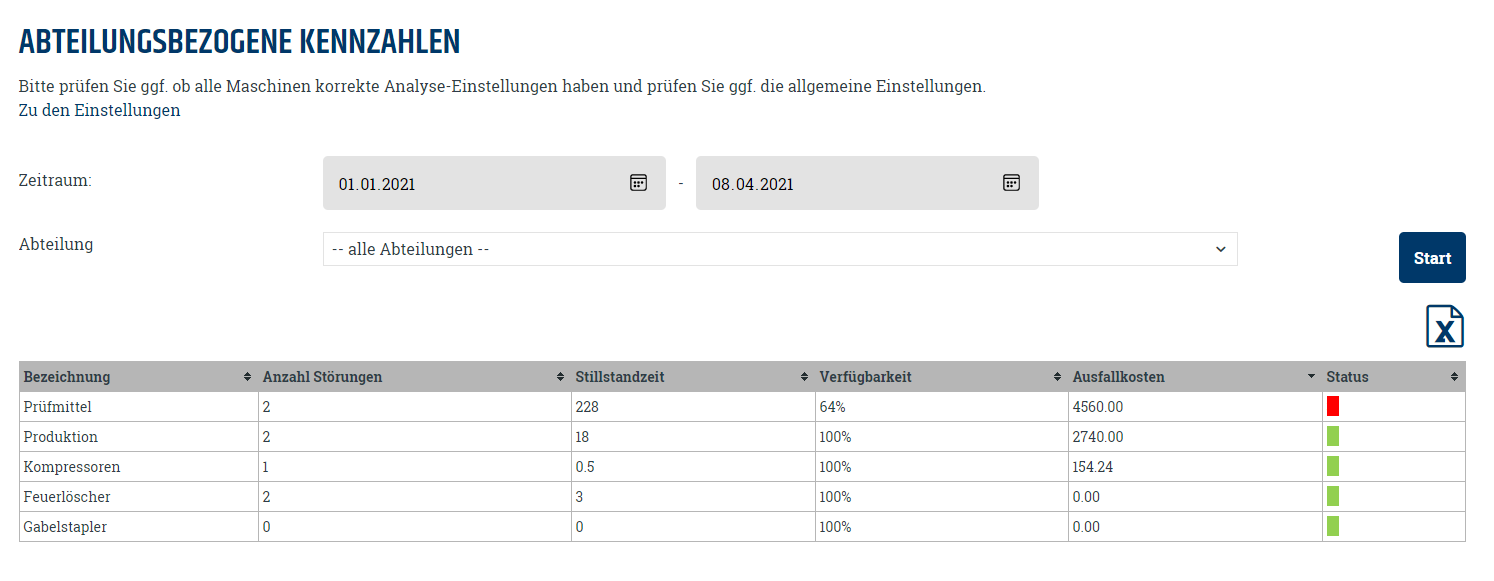This screenshot has width=1494, height=581.
Task: Sort by Stillstandzeit column arrows
Action: pyautogui.click(x=804, y=377)
